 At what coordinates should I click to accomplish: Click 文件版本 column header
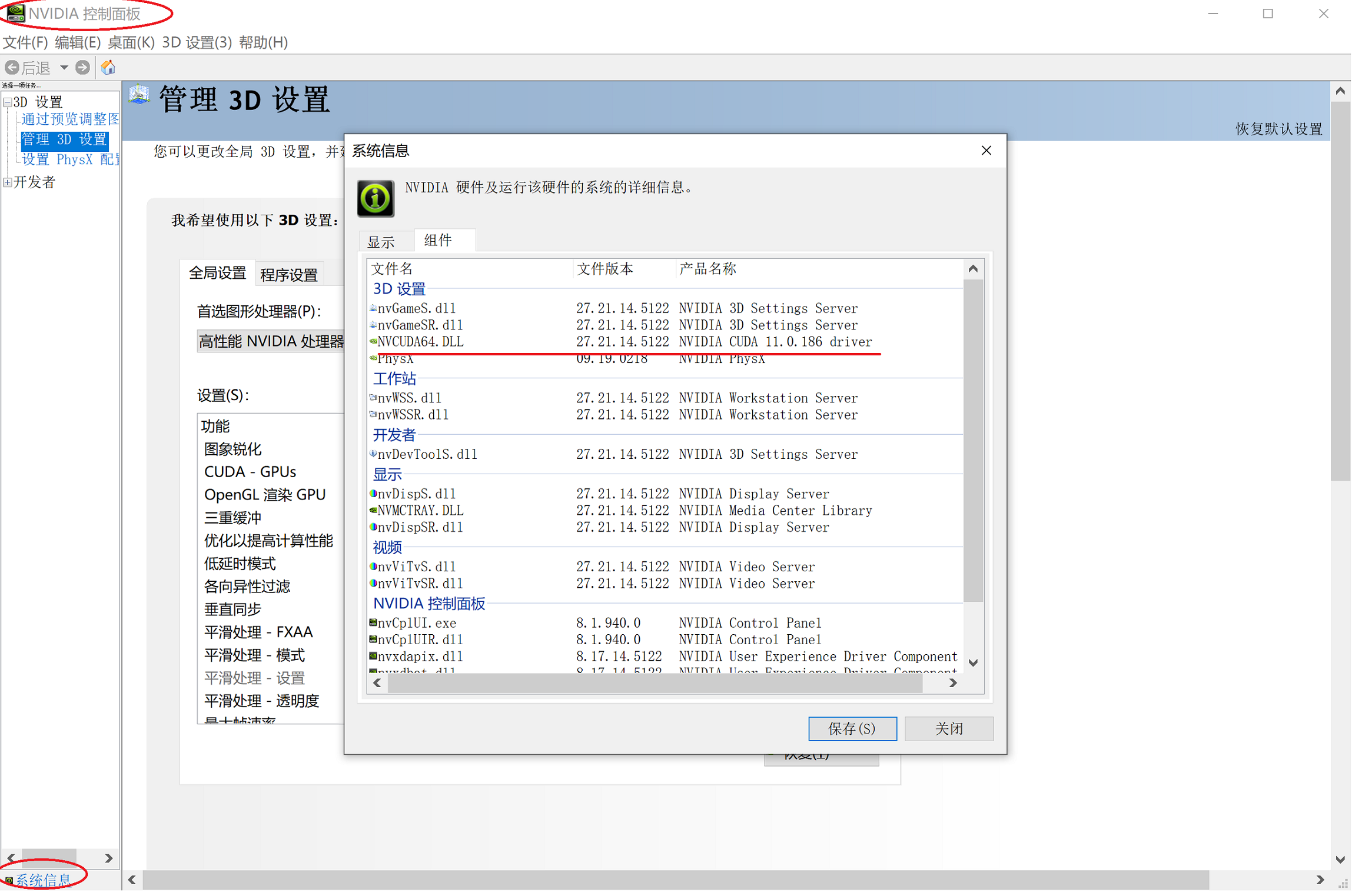coord(623,269)
